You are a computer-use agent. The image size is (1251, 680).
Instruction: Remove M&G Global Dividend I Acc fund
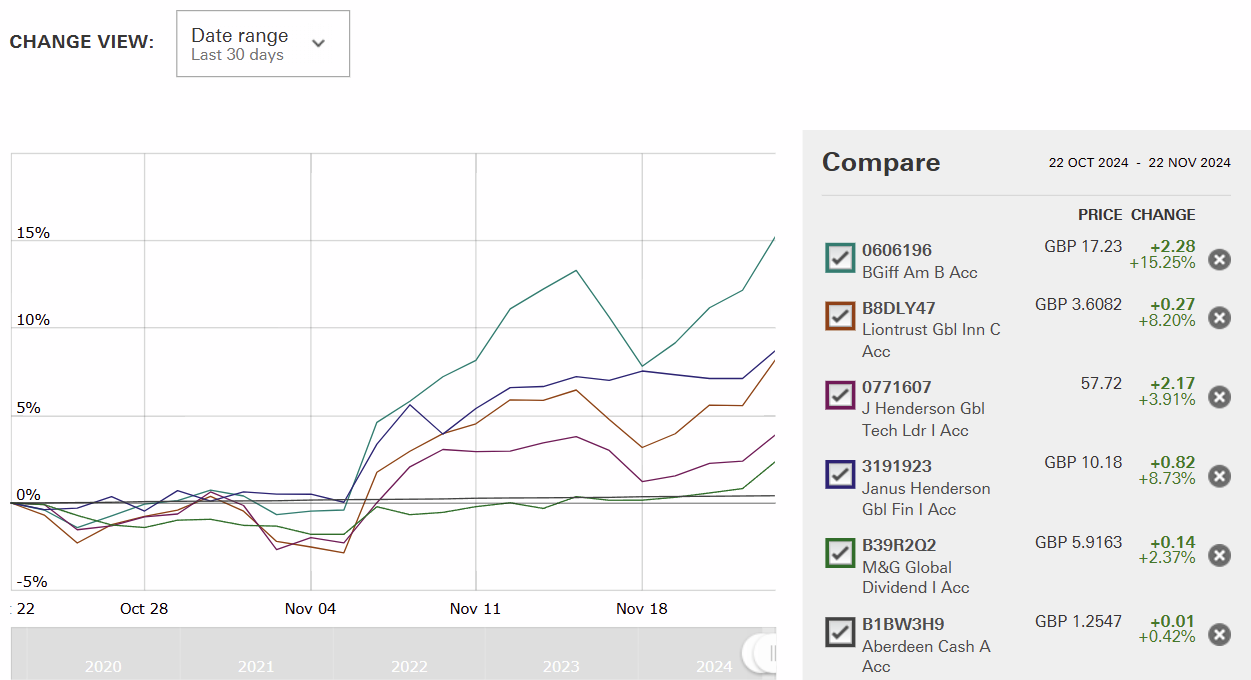[1219, 555]
